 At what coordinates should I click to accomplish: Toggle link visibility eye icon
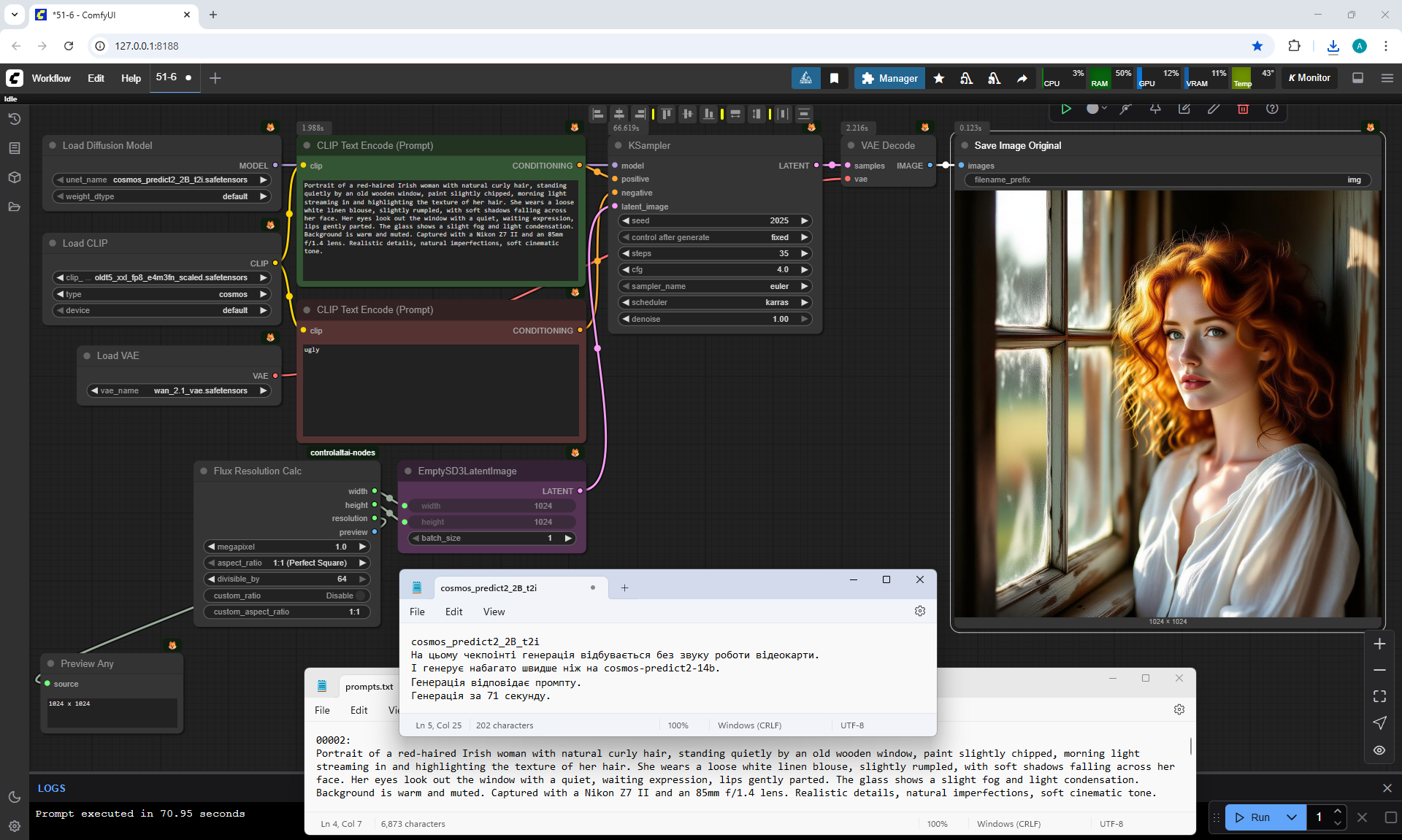click(x=1379, y=750)
